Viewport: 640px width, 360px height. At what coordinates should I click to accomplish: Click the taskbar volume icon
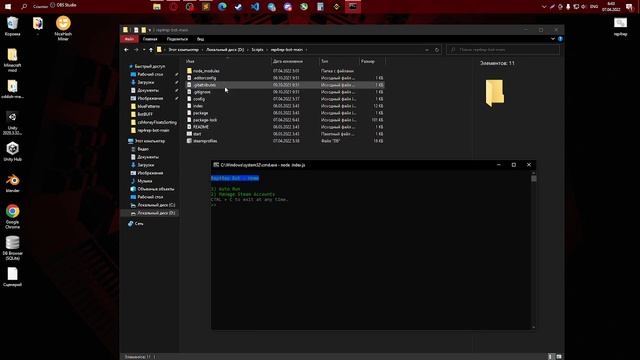point(583,7)
